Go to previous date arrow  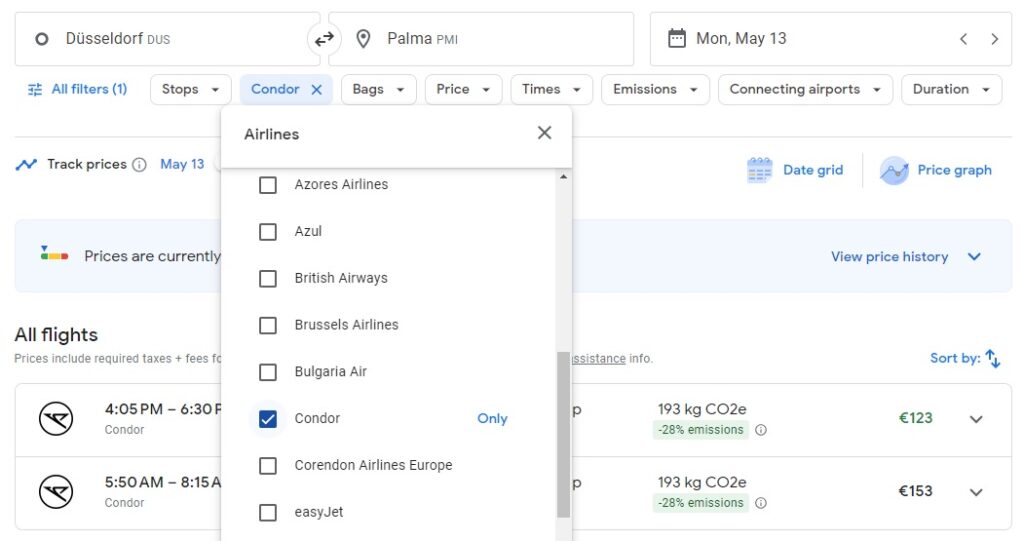click(963, 39)
